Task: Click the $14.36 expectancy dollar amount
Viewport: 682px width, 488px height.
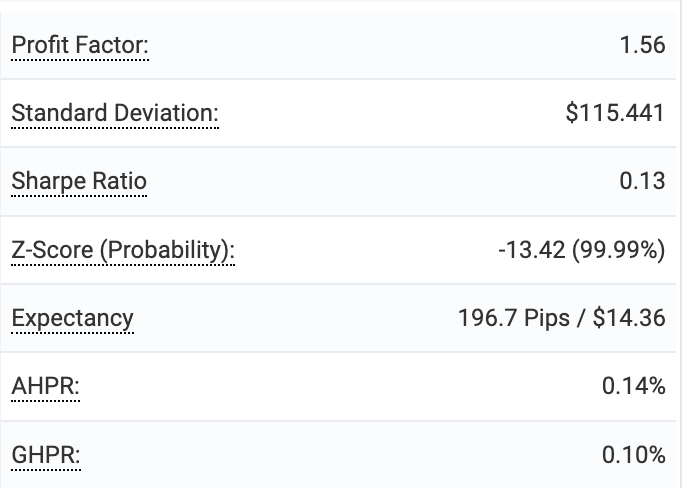Action: point(628,318)
